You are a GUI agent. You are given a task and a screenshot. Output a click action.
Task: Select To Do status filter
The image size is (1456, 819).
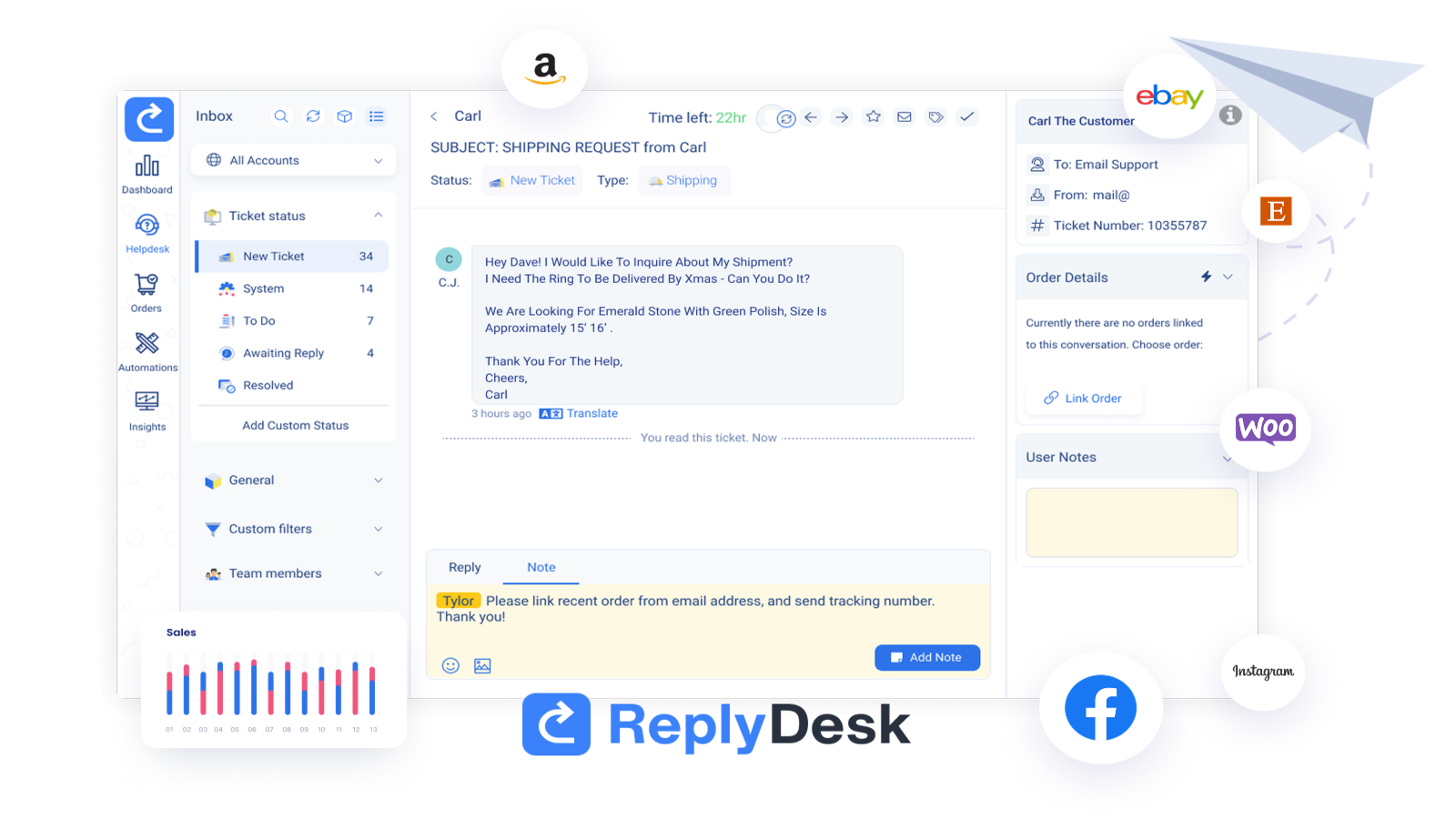(292, 321)
